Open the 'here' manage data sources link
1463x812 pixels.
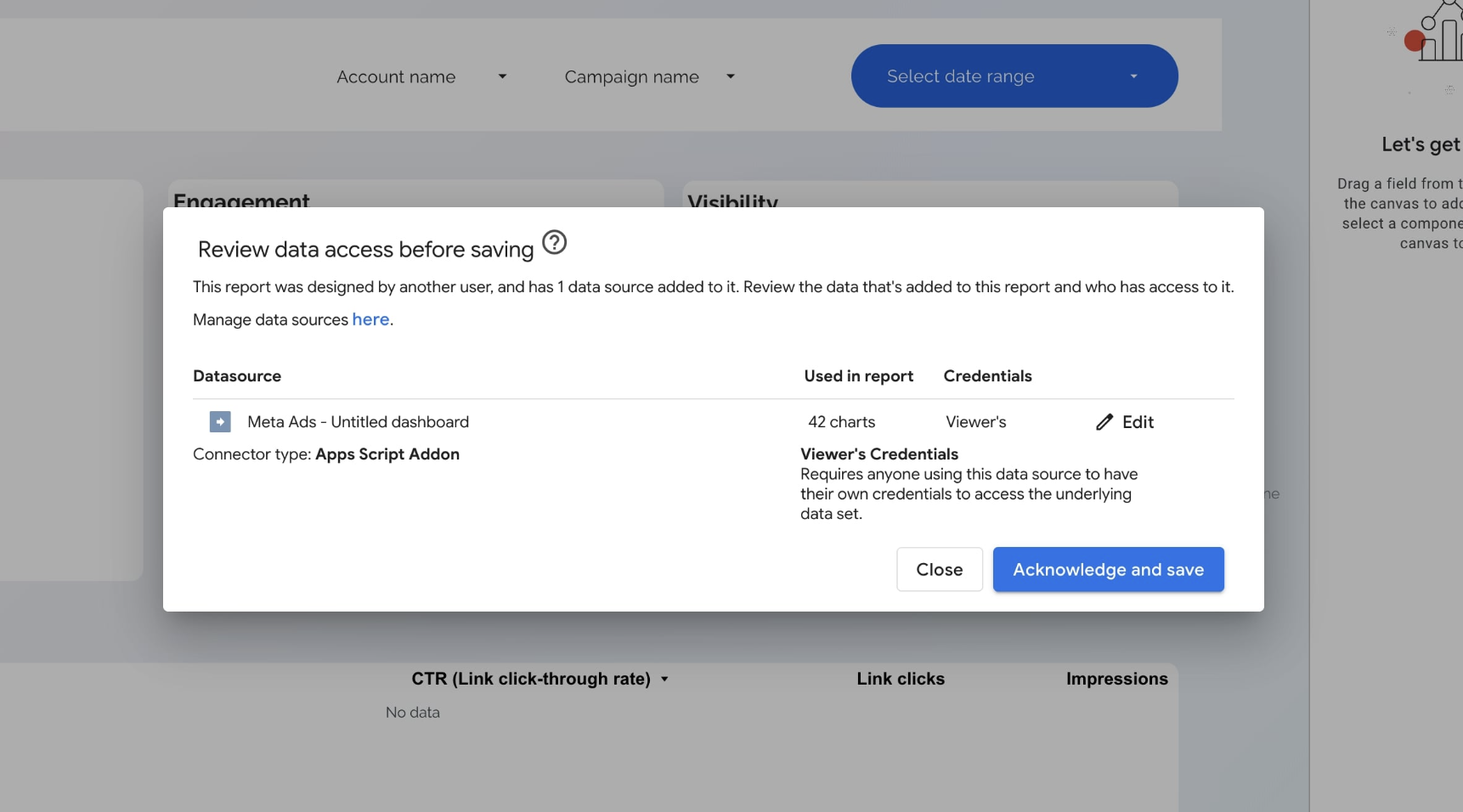coord(370,319)
